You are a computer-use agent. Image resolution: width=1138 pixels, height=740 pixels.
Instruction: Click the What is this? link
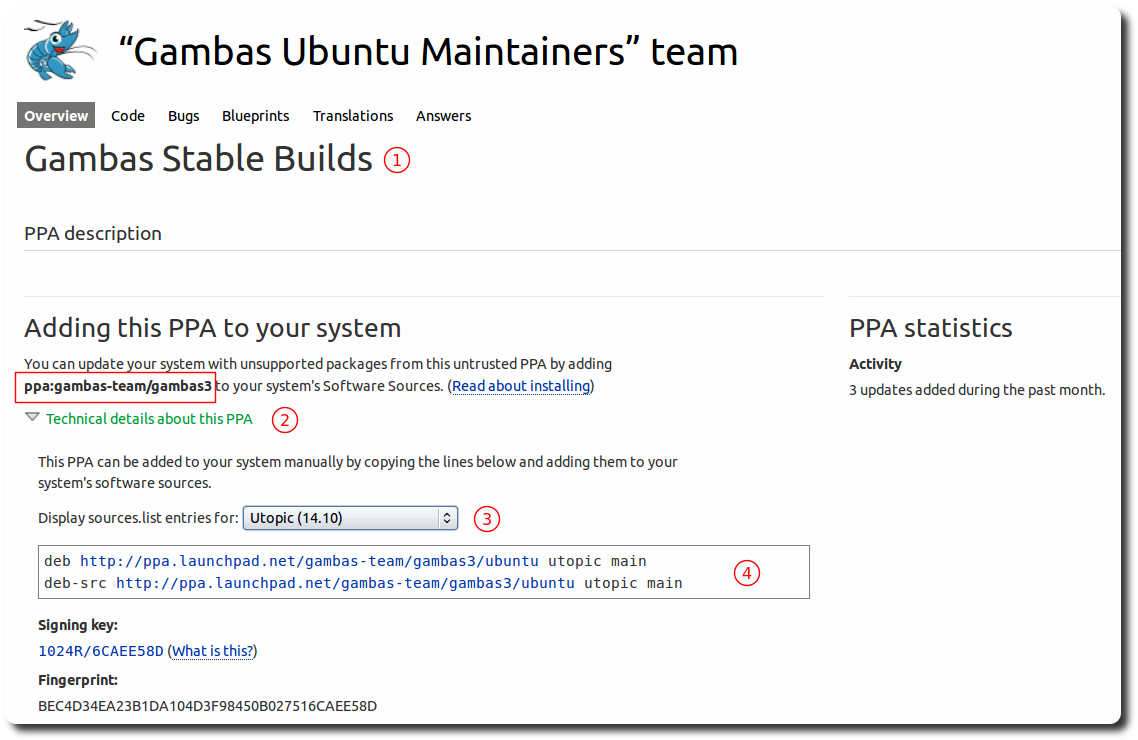pyautogui.click(x=212, y=651)
